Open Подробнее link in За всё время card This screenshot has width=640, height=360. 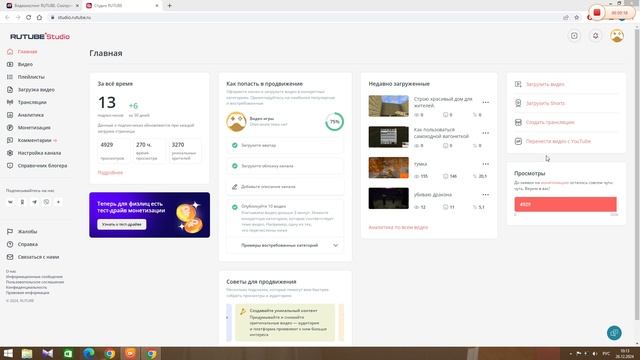pyautogui.click(x=110, y=173)
